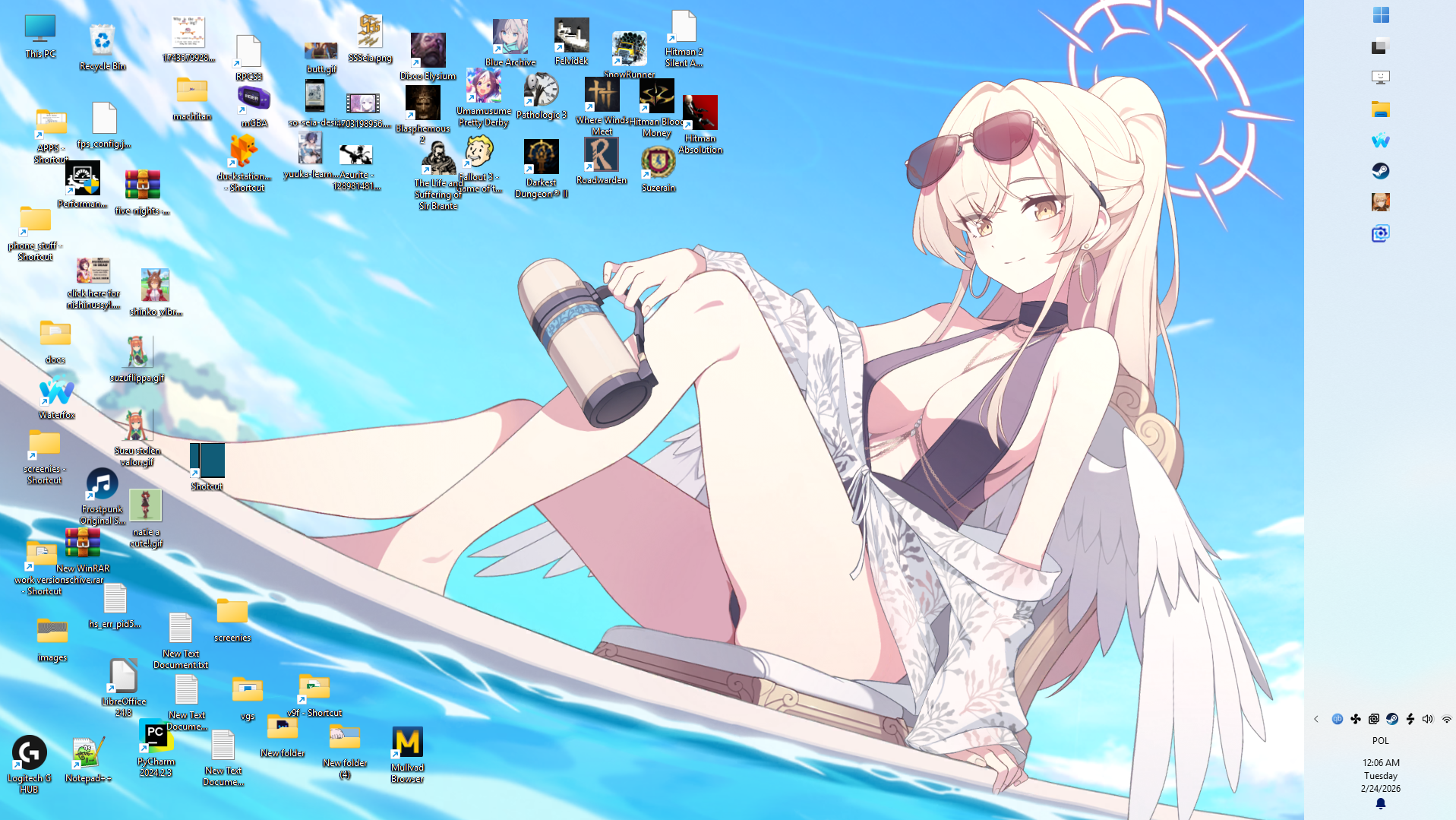This screenshot has width=1456, height=820.
Task: Click the Steam icon in the system tray
Action: point(1392,719)
